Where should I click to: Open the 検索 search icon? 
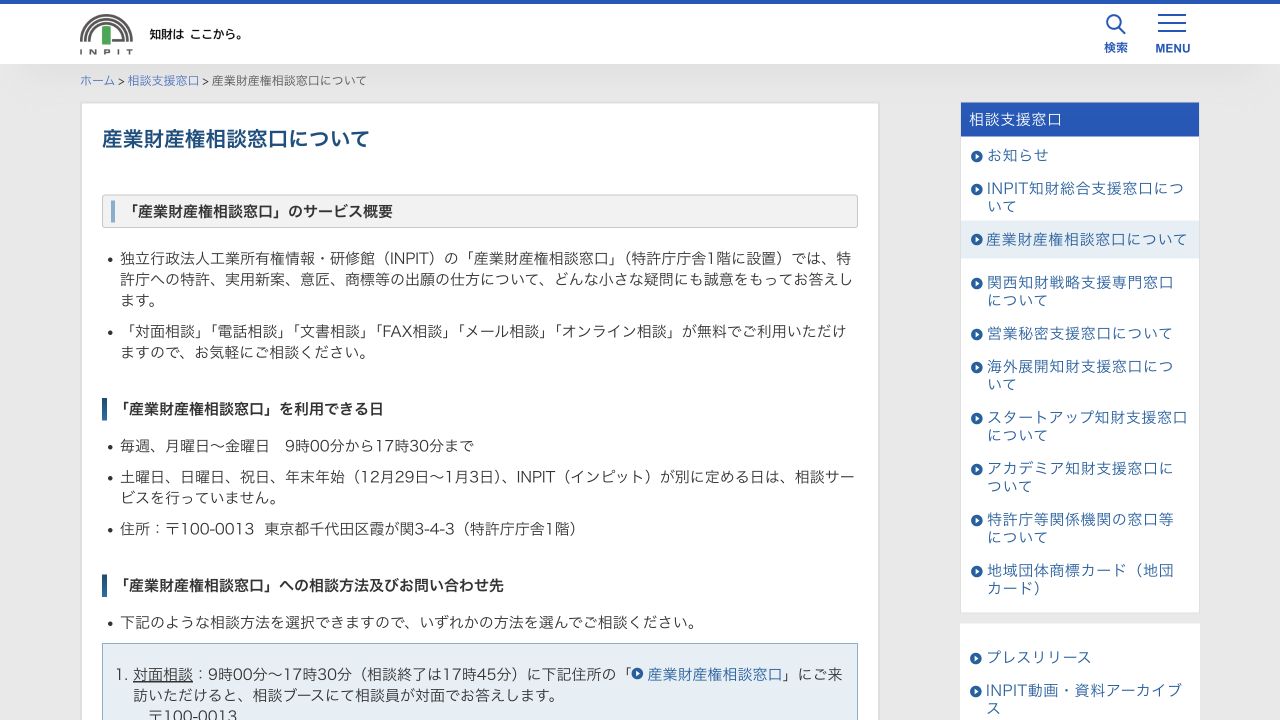(1116, 34)
